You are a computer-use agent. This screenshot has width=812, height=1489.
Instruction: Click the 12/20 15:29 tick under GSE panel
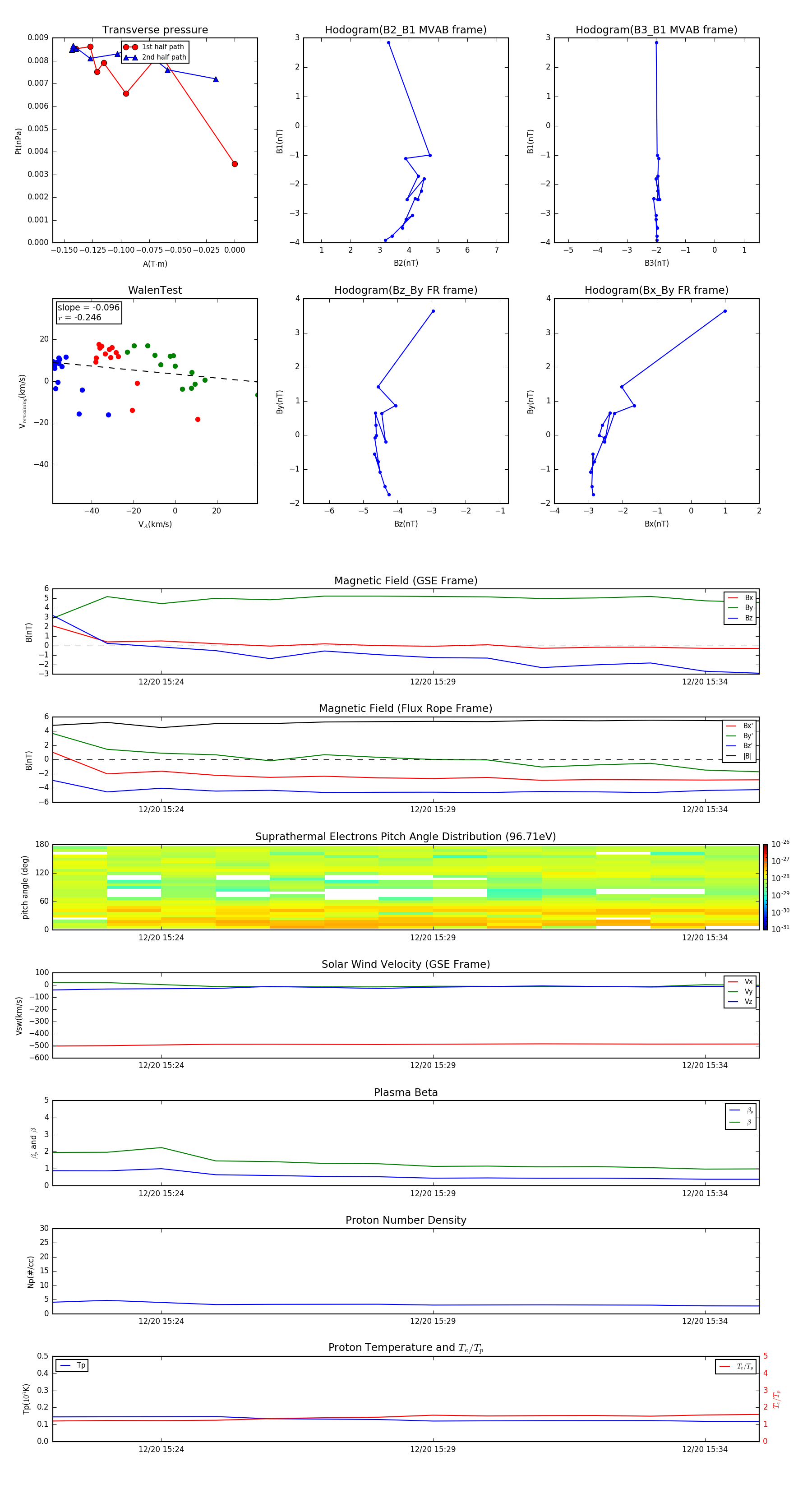pos(432,682)
